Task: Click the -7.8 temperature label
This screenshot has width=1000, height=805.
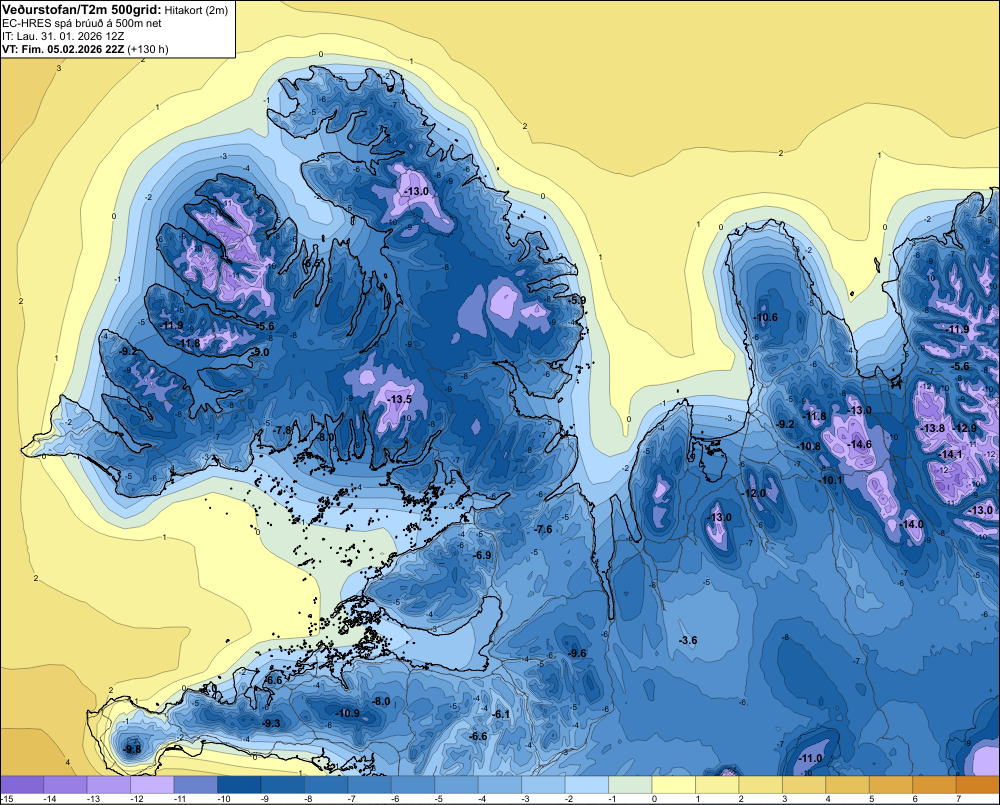Action: (x=283, y=430)
